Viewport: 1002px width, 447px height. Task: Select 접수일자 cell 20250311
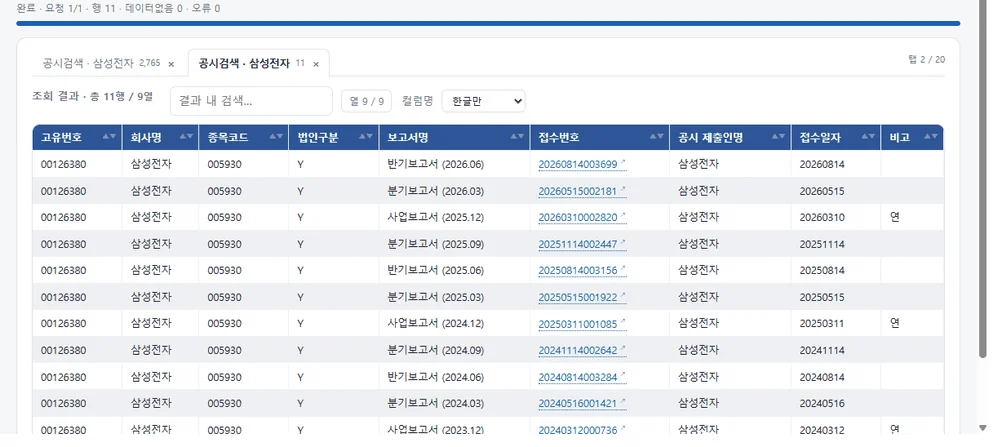point(835,324)
